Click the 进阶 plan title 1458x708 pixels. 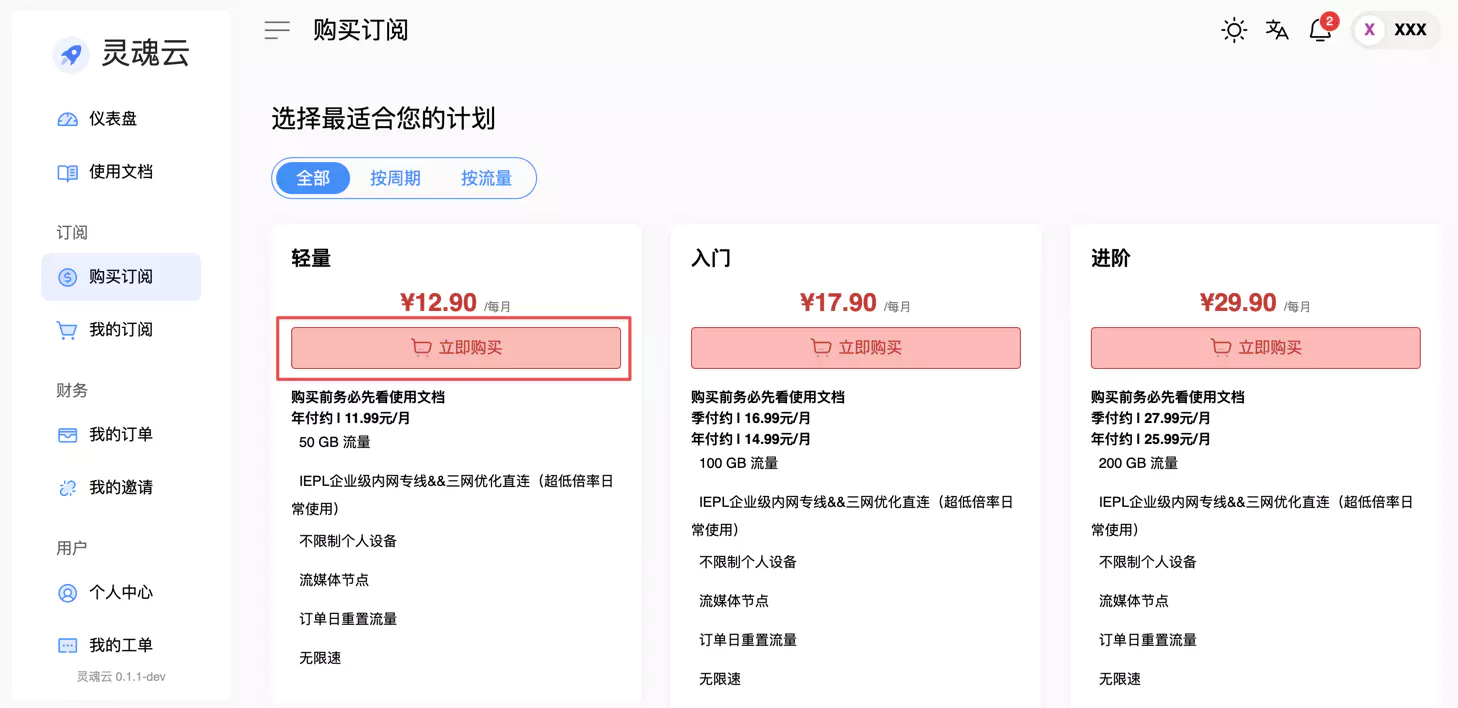tap(1111, 258)
